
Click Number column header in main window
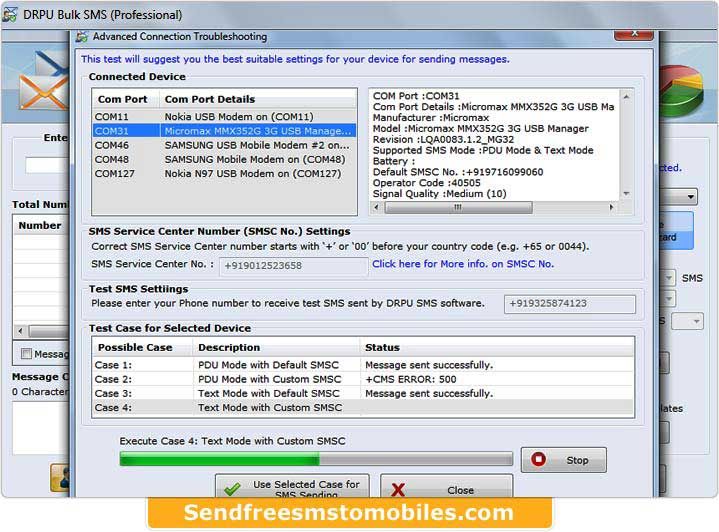(40, 226)
